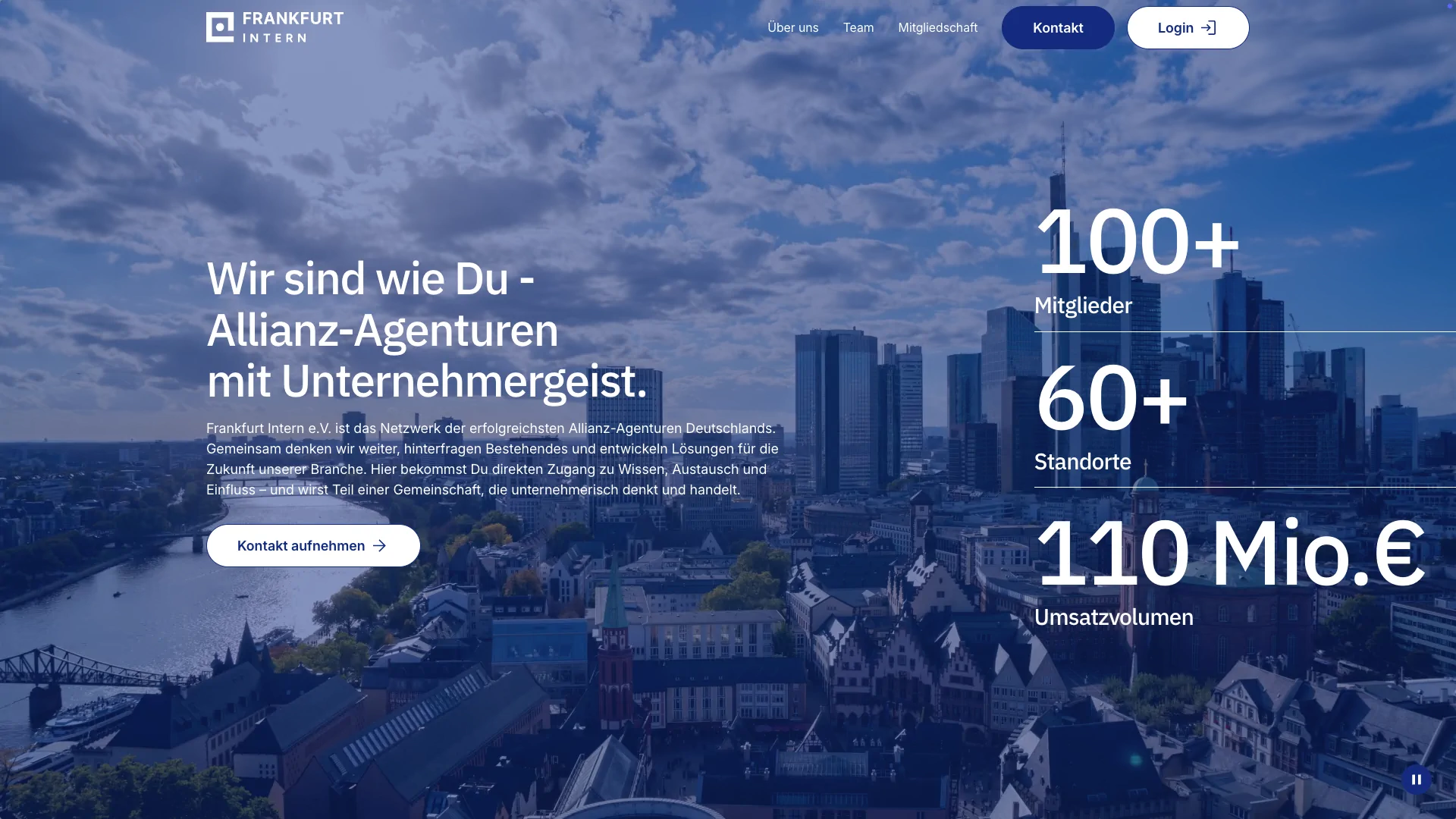Screen dimensions: 1456x819
Task: Open the Mitgliedschaft menu item
Action: [937, 27]
